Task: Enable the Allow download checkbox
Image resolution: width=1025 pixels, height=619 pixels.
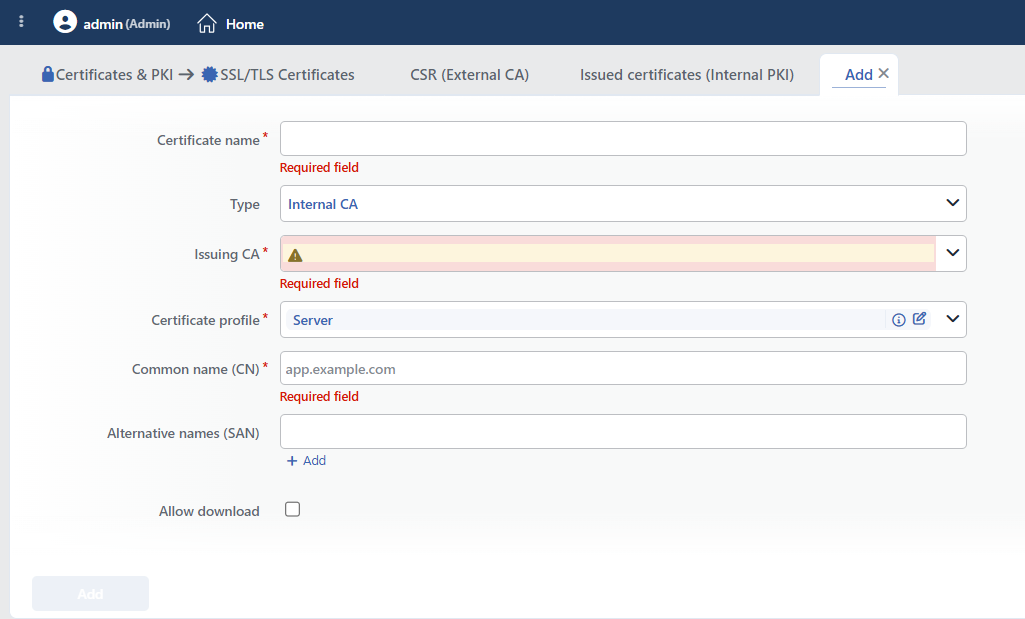Action: tap(292, 509)
